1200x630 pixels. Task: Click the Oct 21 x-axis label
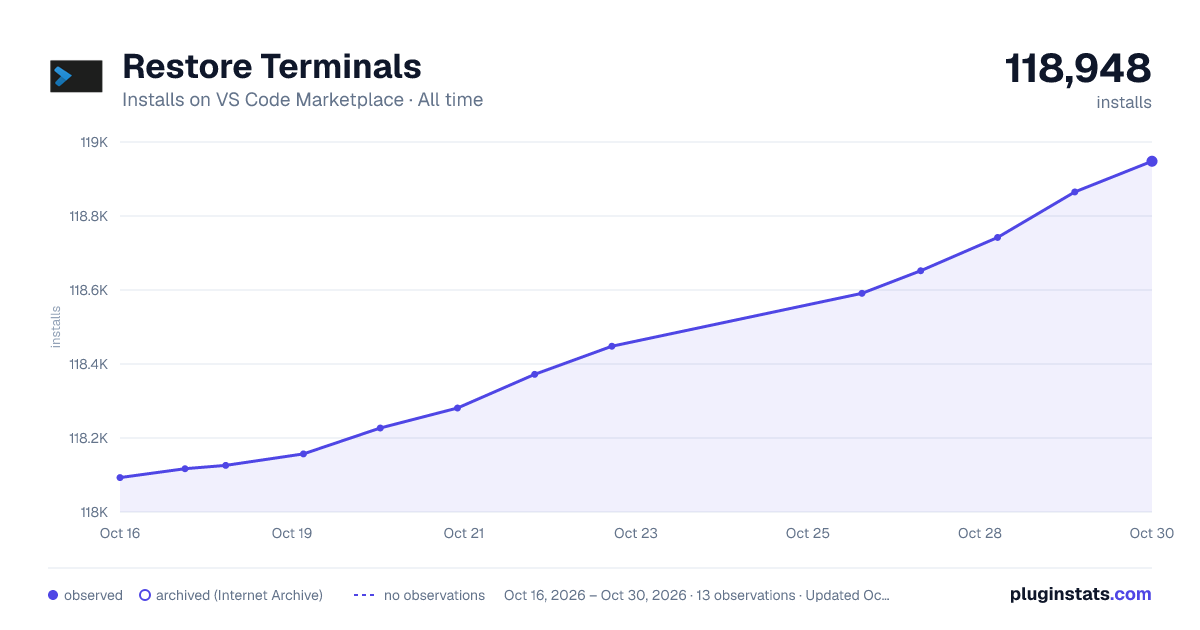464,533
